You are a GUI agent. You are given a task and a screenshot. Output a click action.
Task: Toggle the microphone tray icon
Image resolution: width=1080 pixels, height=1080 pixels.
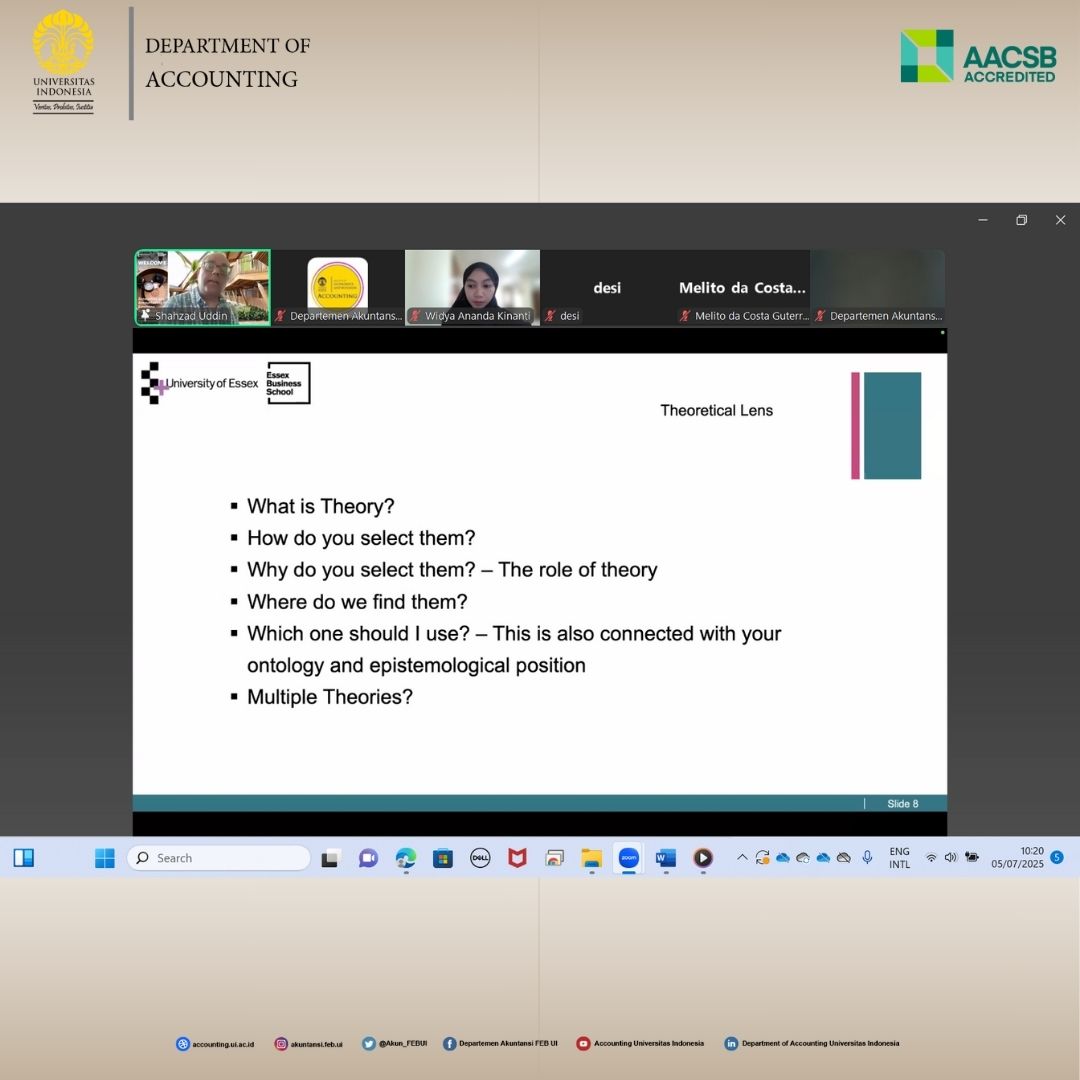pos(867,857)
